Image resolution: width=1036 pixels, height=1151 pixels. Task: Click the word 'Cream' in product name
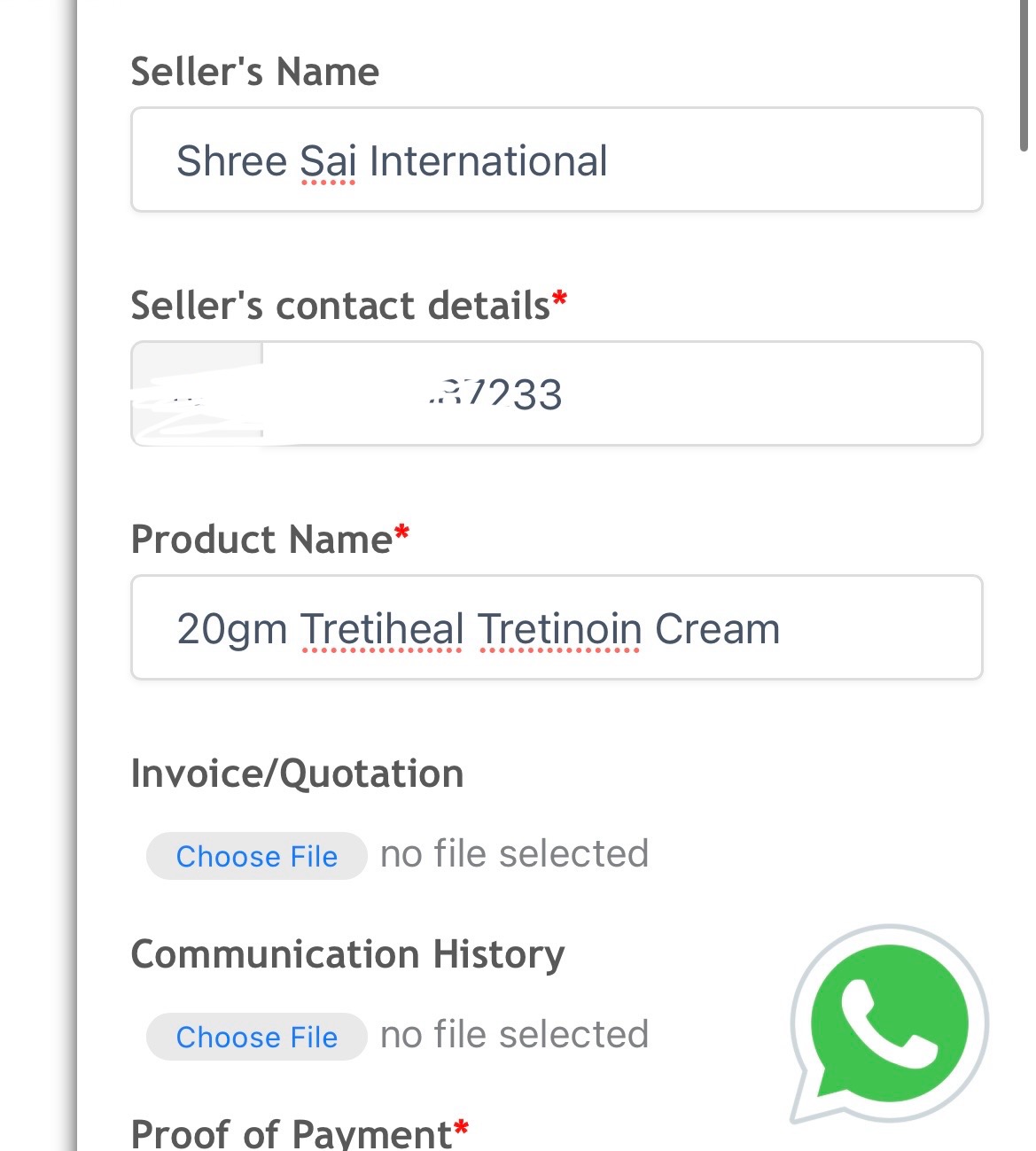coord(717,629)
